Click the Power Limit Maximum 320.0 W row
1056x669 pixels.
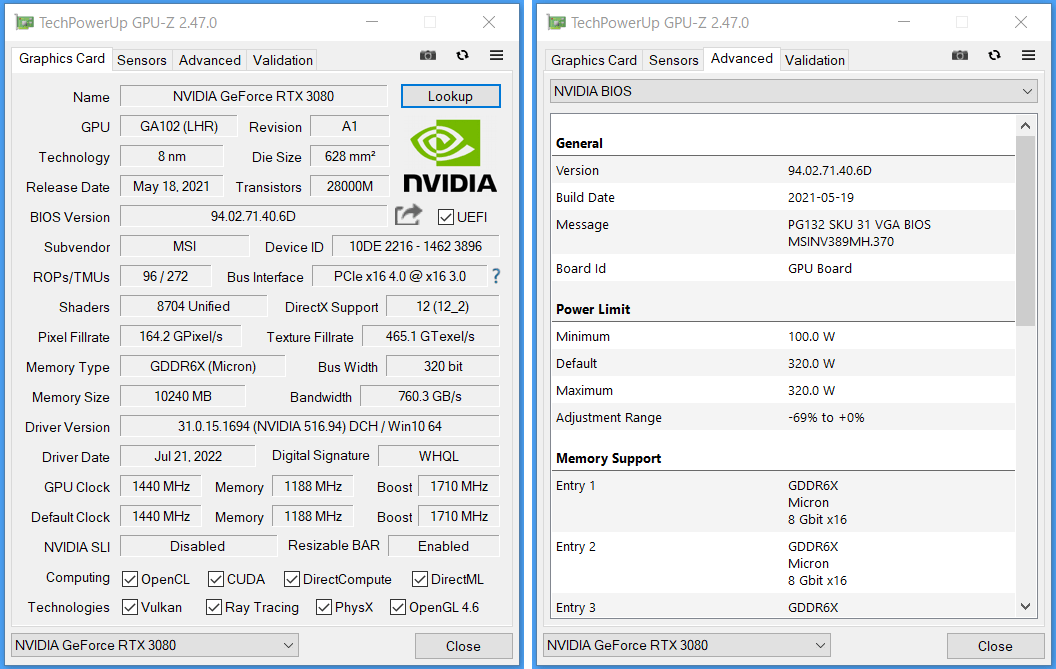click(x=783, y=390)
